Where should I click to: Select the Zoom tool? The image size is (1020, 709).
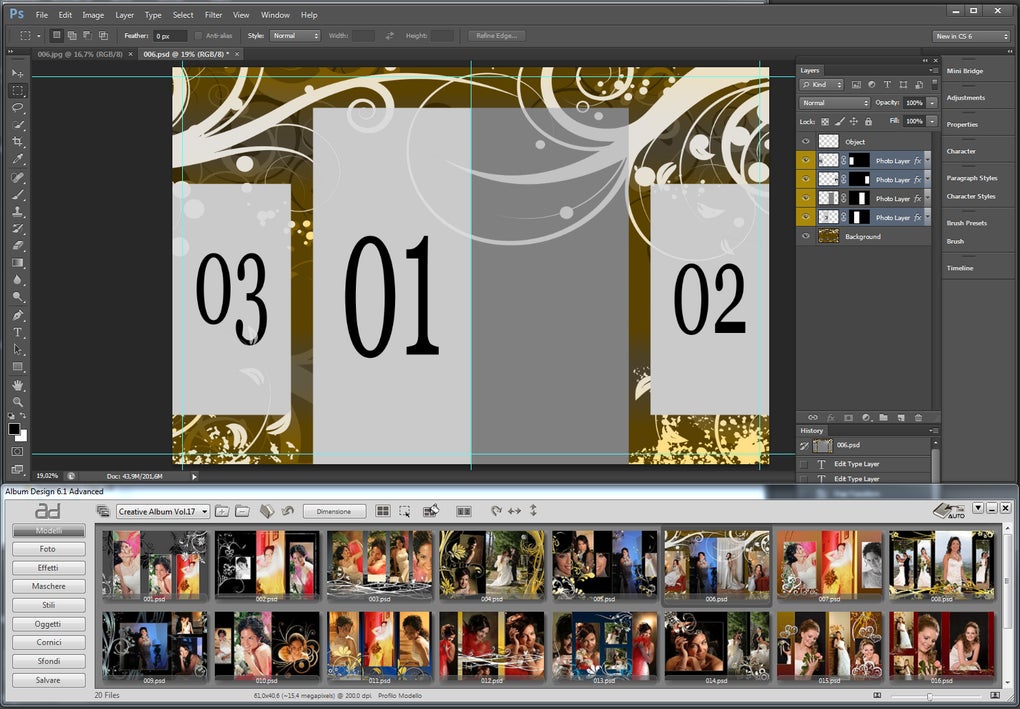(x=18, y=402)
